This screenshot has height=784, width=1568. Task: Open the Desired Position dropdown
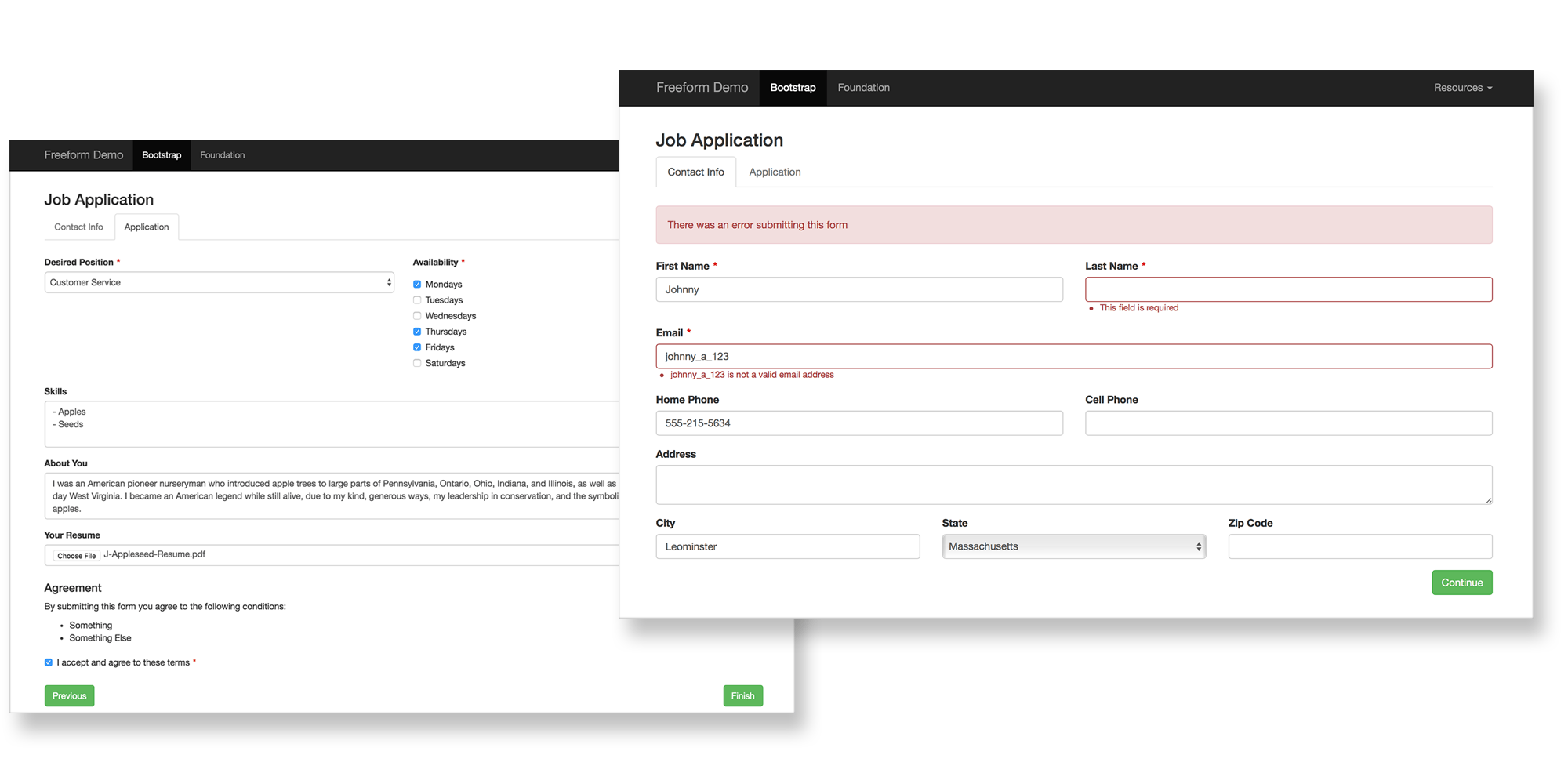[220, 282]
